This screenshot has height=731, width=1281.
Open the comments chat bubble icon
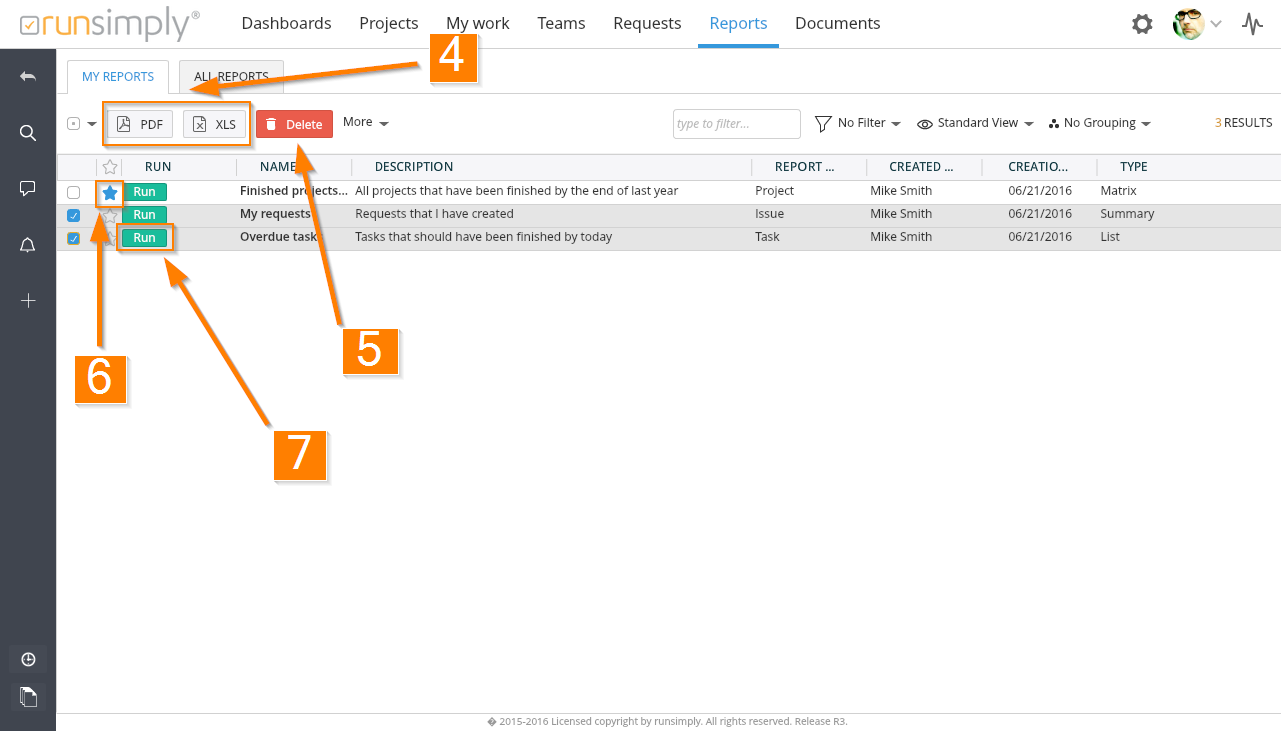coord(28,188)
